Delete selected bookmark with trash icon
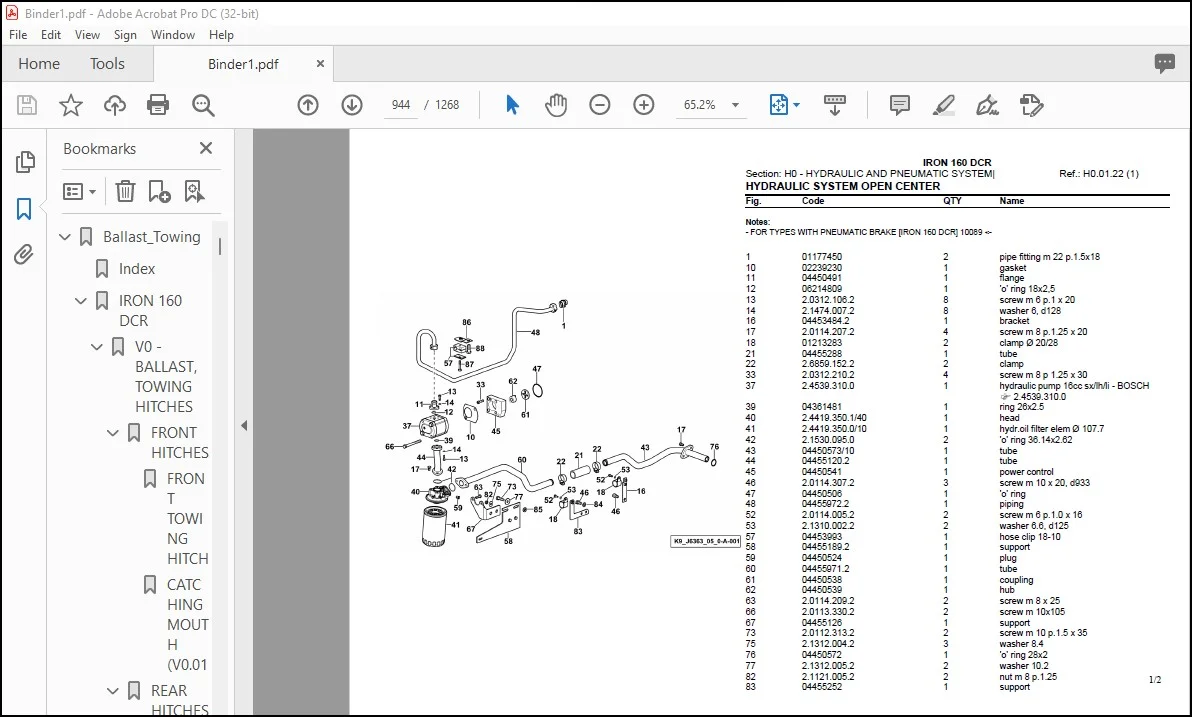This screenshot has height=717, width=1192. [x=125, y=191]
